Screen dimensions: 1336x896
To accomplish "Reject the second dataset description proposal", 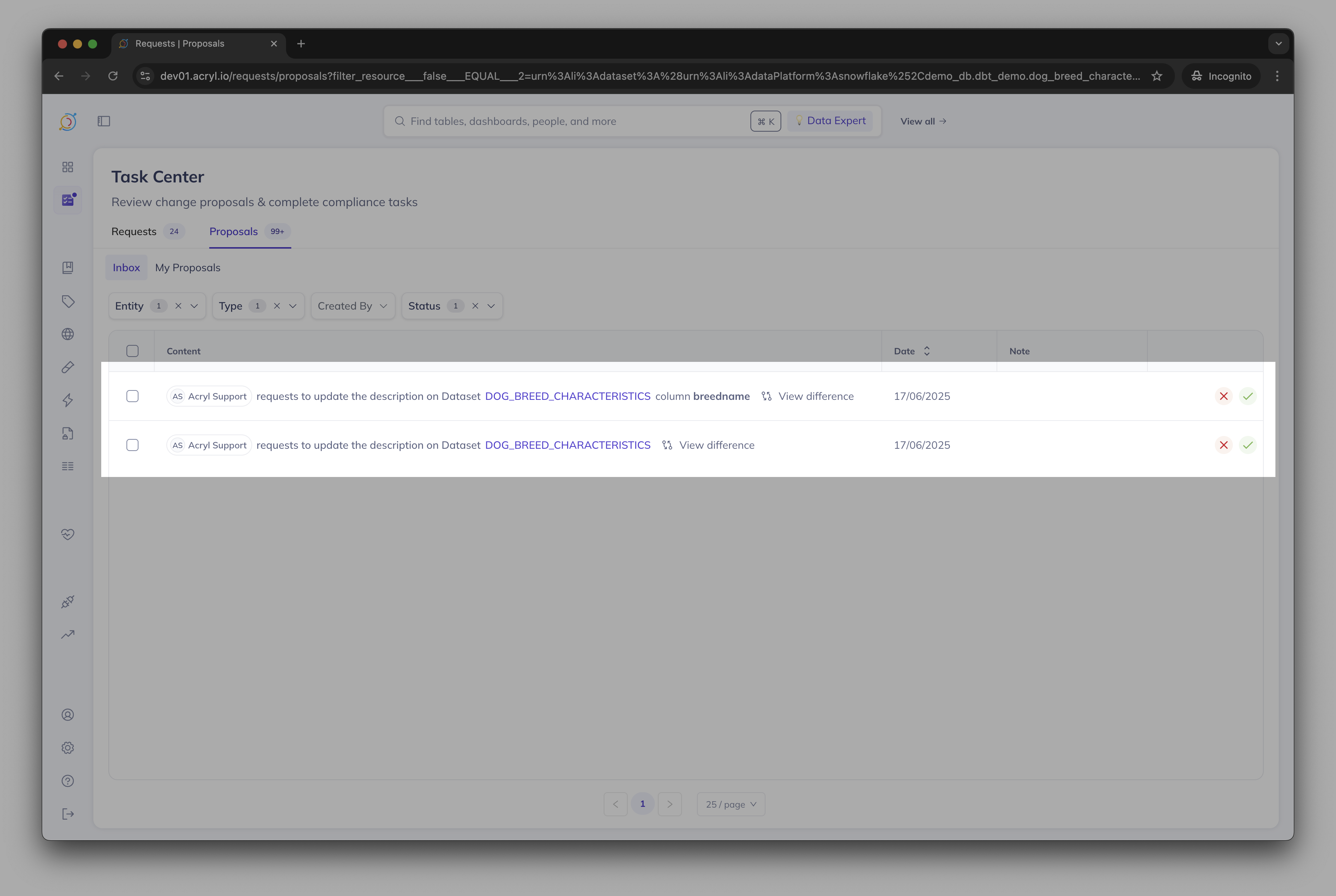I will (x=1223, y=445).
